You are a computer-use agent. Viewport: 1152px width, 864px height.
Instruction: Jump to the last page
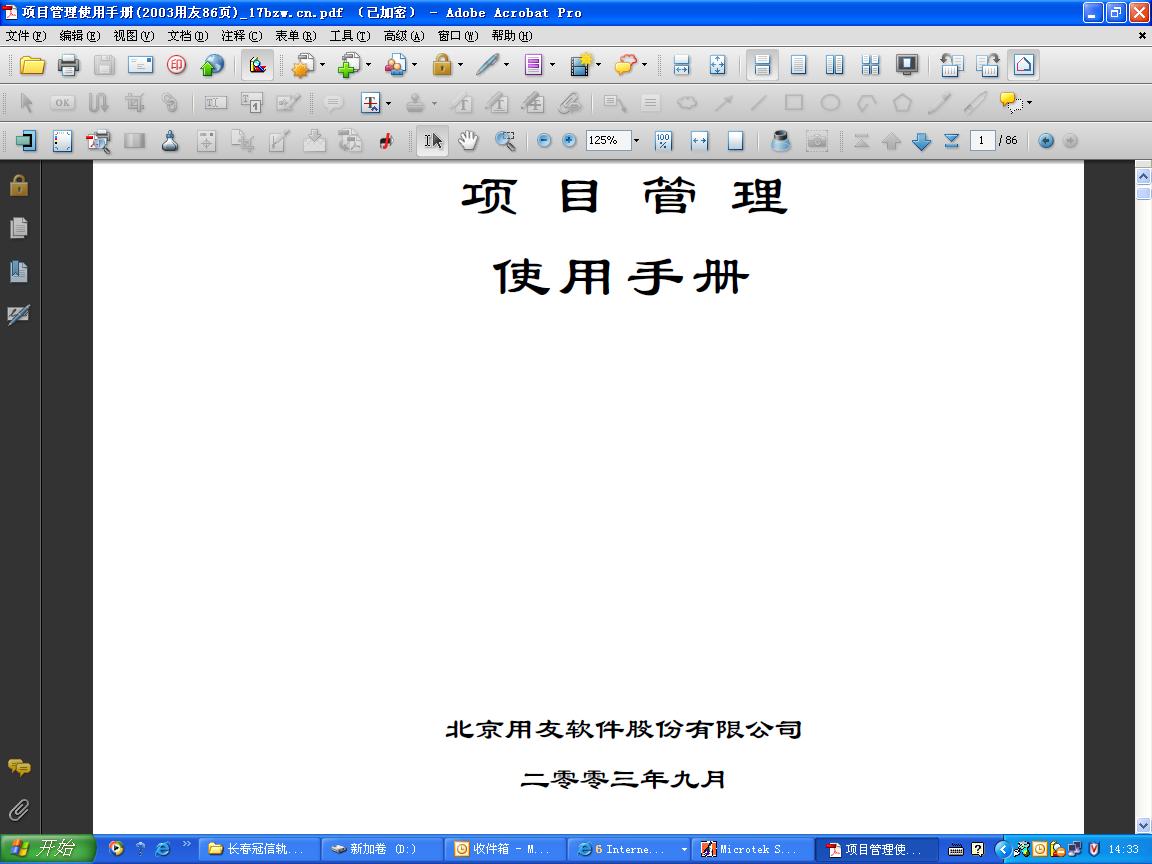click(951, 140)
